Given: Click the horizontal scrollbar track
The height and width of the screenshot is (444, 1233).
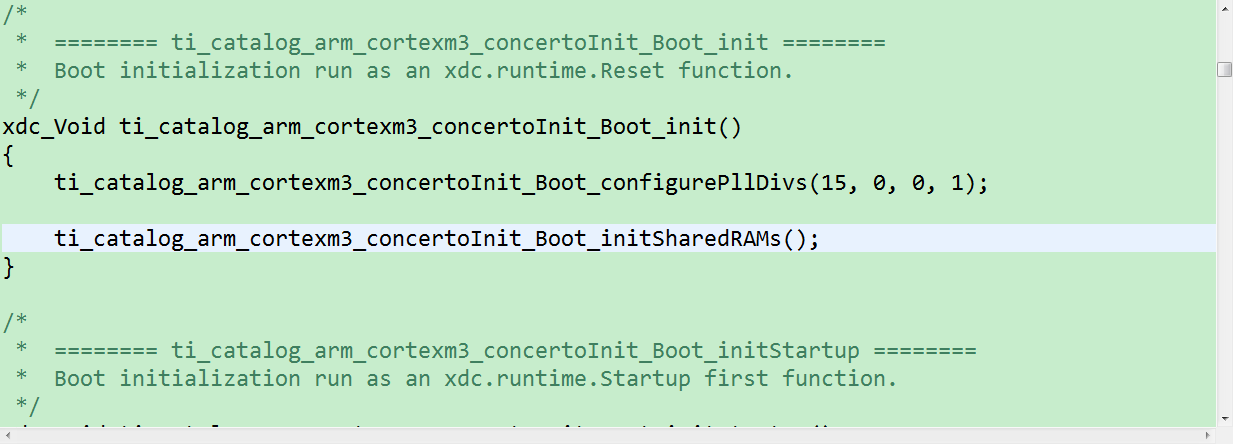Looking at the screenshot, I should pyautogui.click(x=608, y=436).
